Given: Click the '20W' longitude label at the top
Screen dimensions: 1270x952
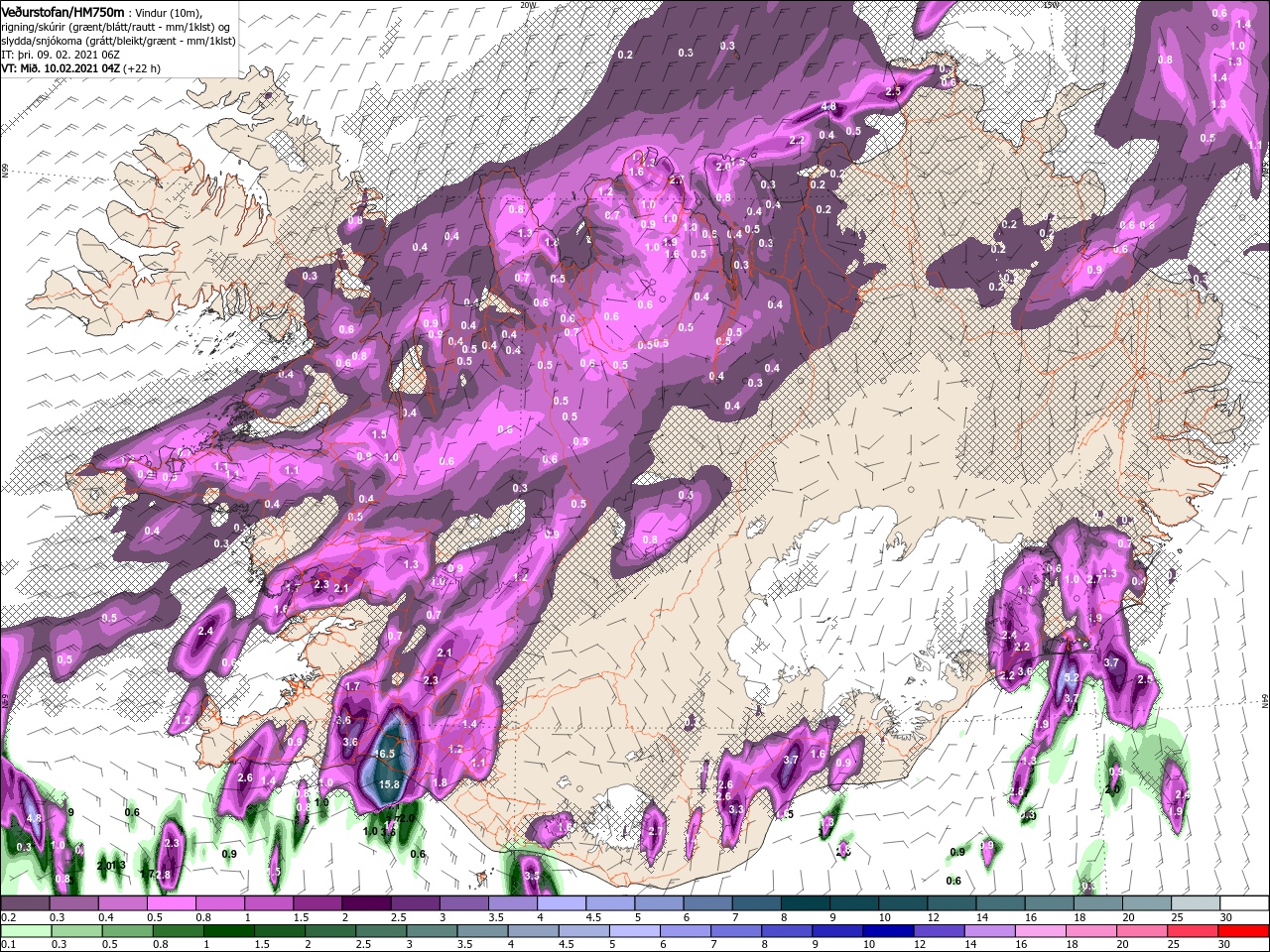Looking at the screenshot, I should (527, 5).
